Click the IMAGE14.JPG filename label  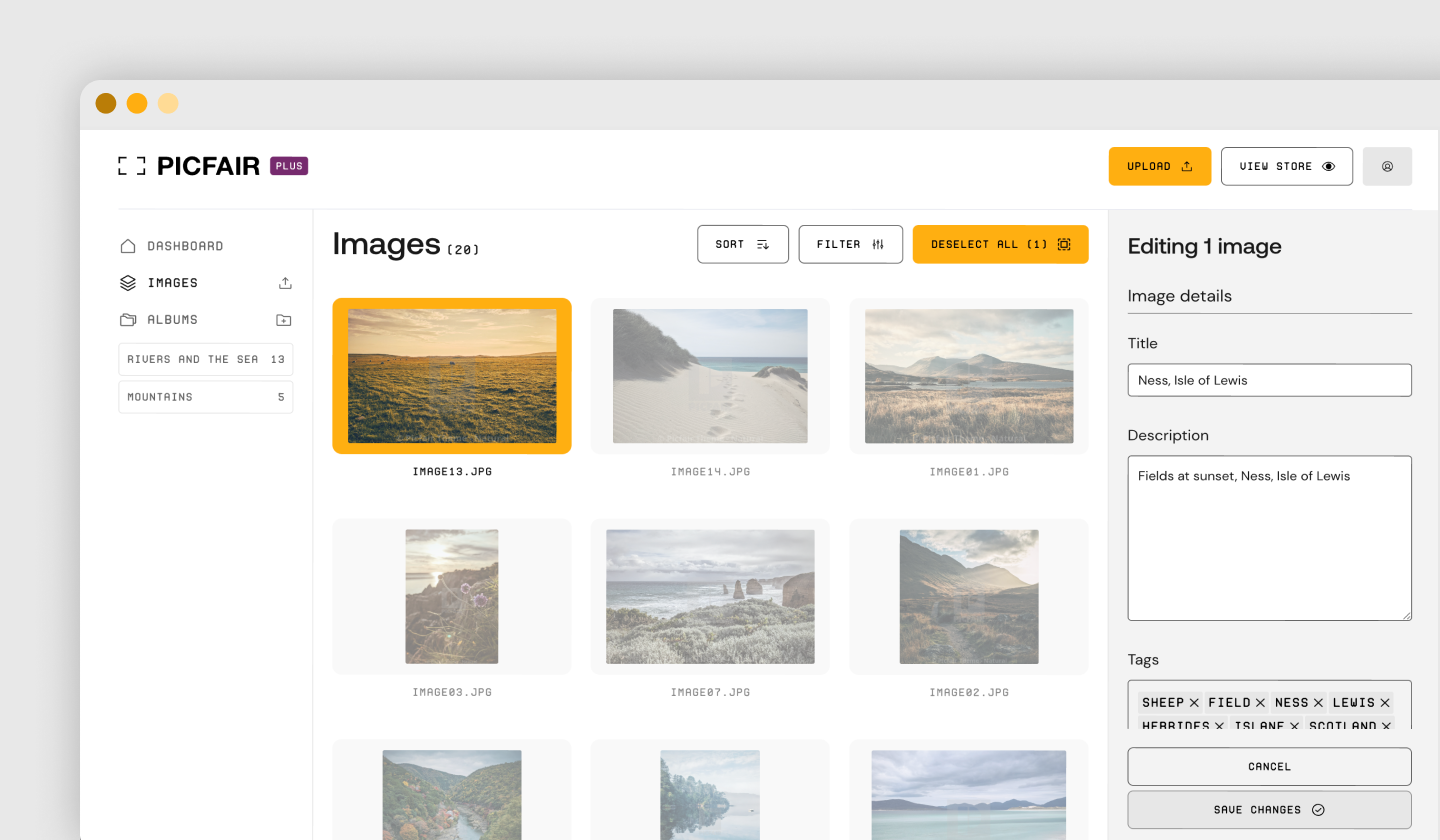[x=710, y=471]
